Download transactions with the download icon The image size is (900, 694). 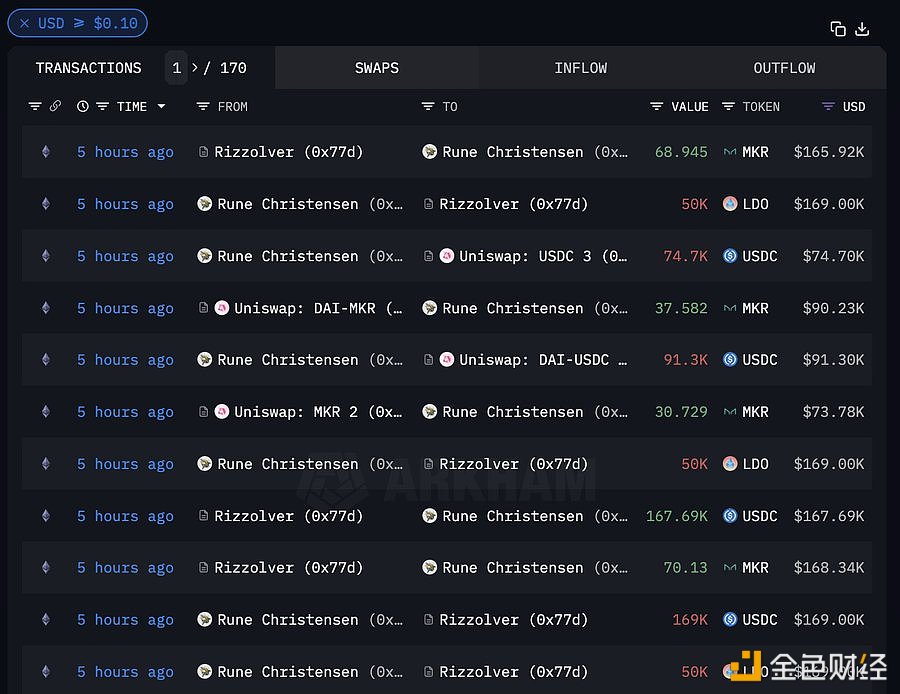tap(862, 29)
